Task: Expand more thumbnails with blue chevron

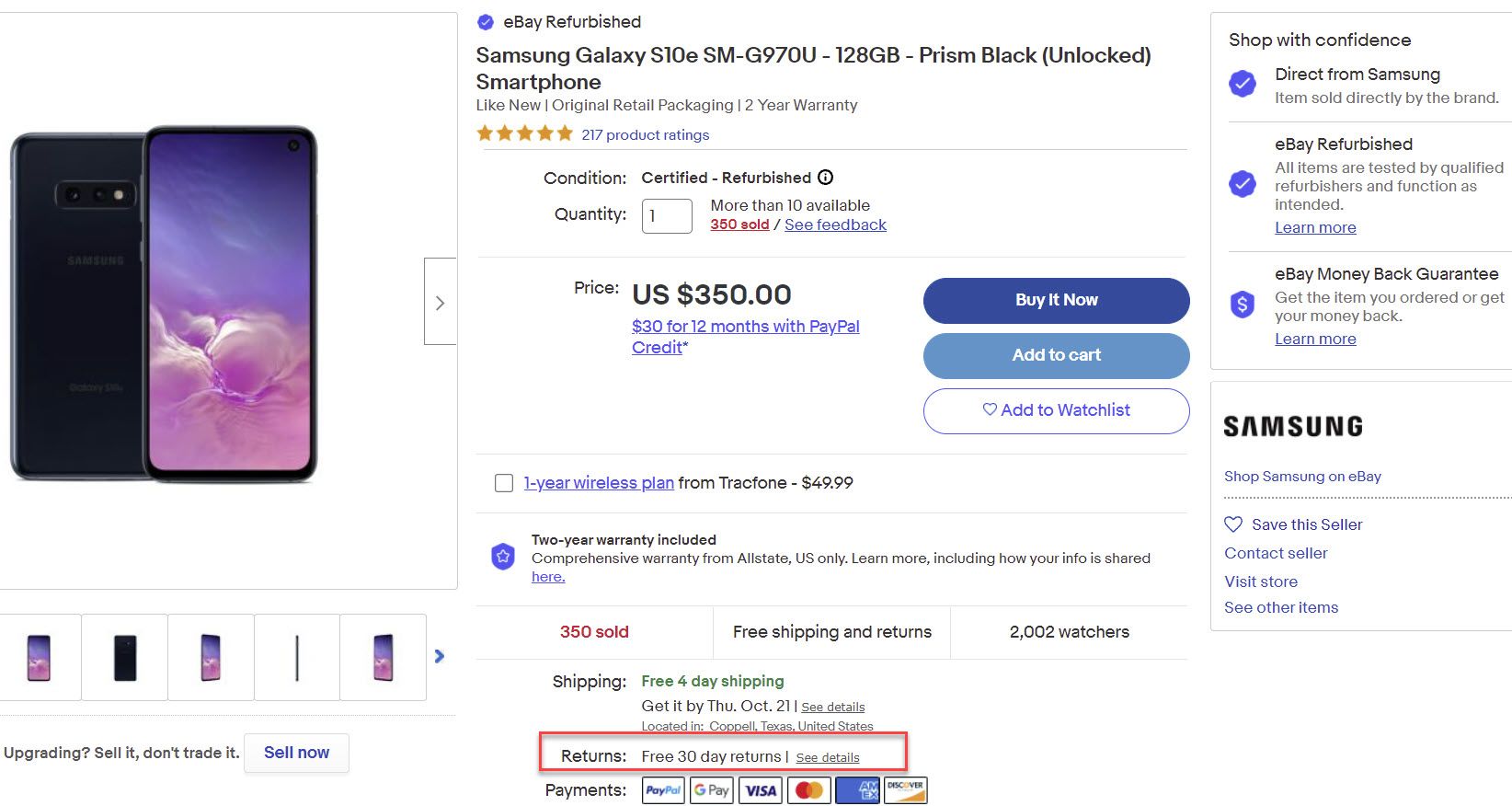Action: (x=440, y=656)
